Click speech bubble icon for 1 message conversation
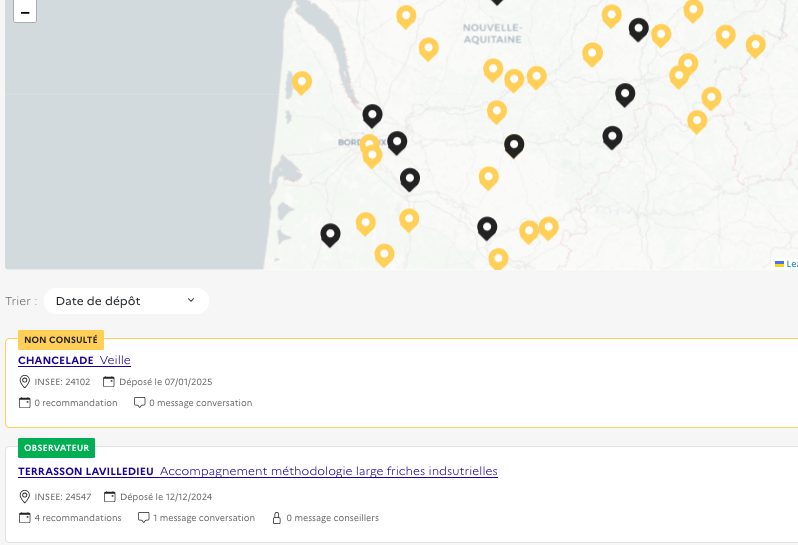The height and width of the screenshot is (545, 798). coord(143,518)
